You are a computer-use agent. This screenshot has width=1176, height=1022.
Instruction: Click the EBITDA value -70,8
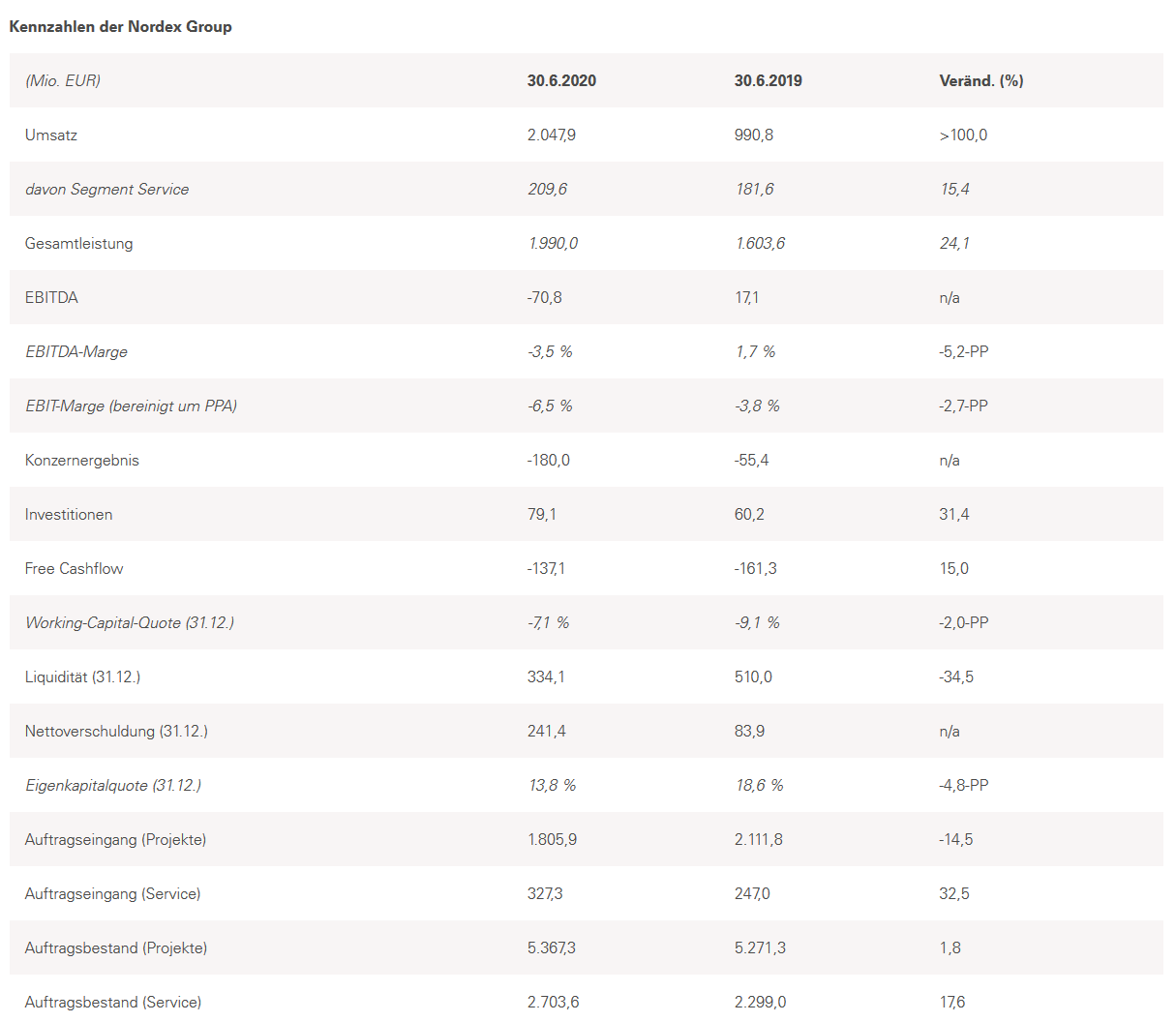545,298
